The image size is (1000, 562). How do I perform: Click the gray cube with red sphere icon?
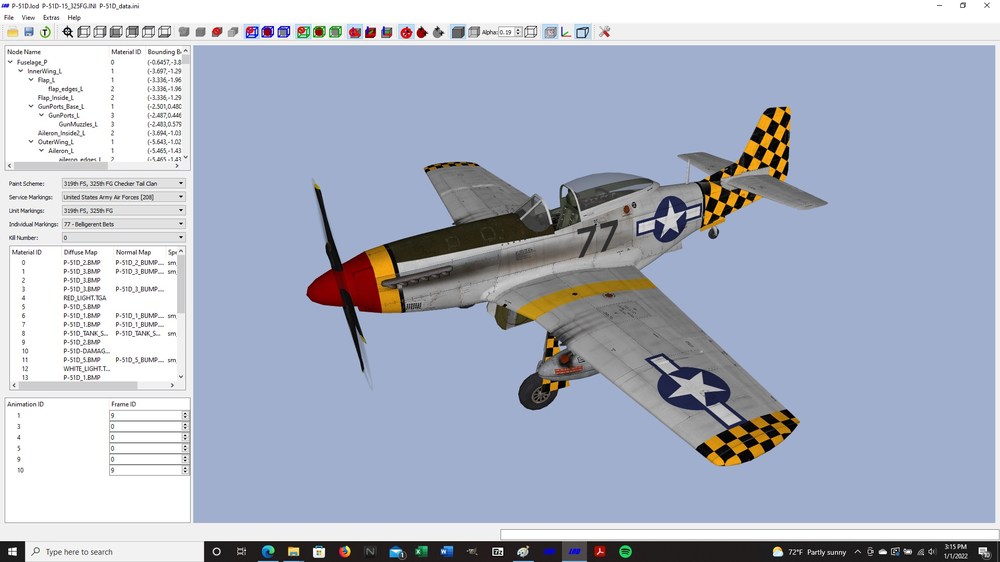[x=217, y=32]
